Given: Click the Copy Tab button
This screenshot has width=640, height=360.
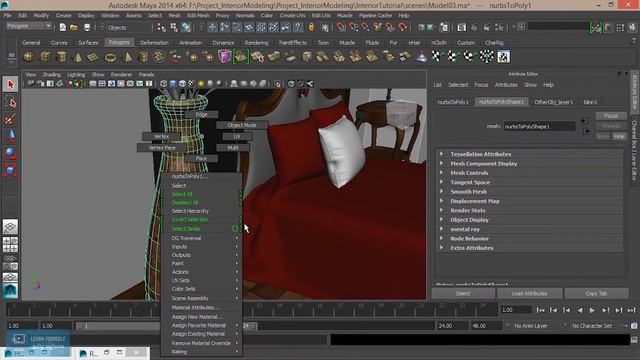Looking at the screenshot, I should point(596,293).
